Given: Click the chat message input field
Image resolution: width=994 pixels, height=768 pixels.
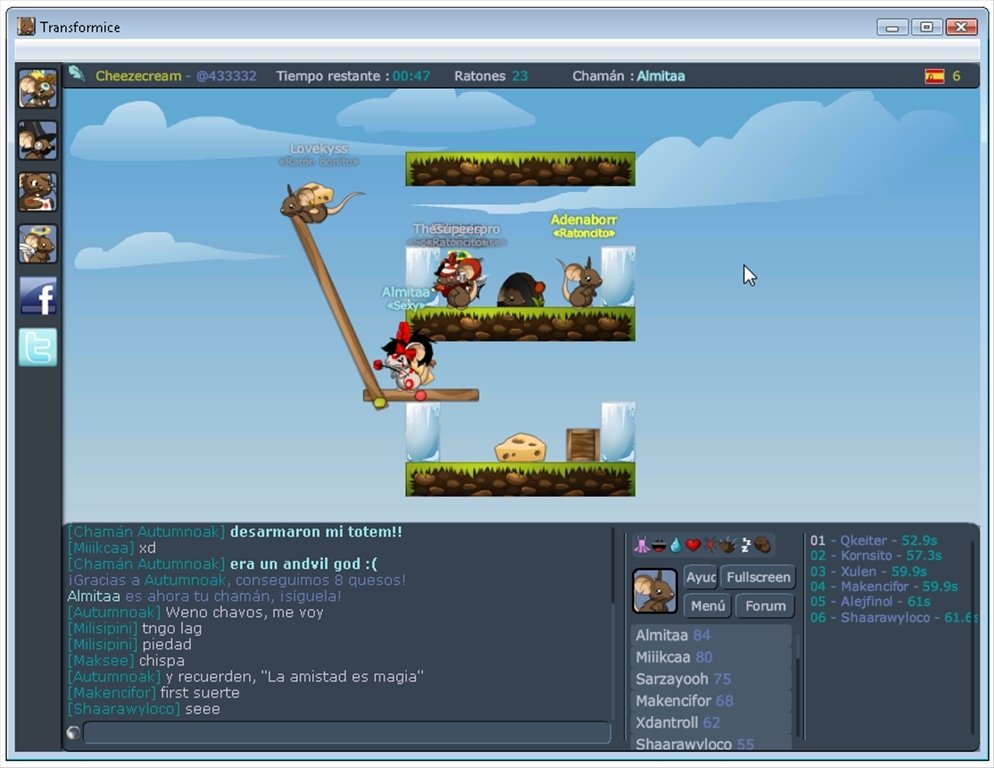Looking at the screenshot, I should [347, 732].
